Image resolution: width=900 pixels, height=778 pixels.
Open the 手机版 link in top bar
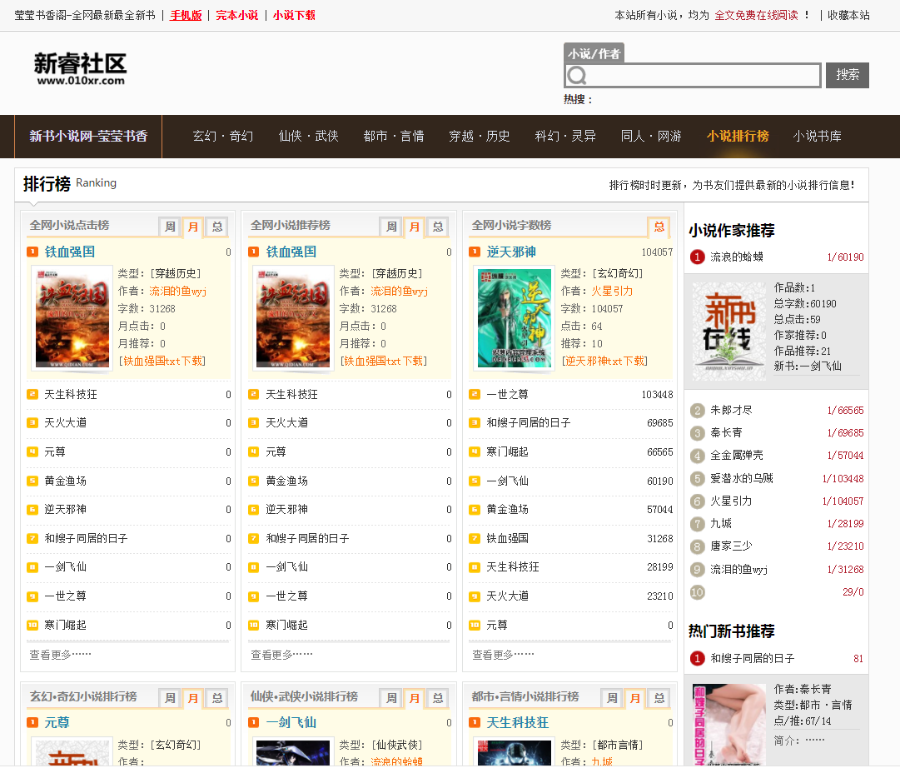(x=186, y=16)
